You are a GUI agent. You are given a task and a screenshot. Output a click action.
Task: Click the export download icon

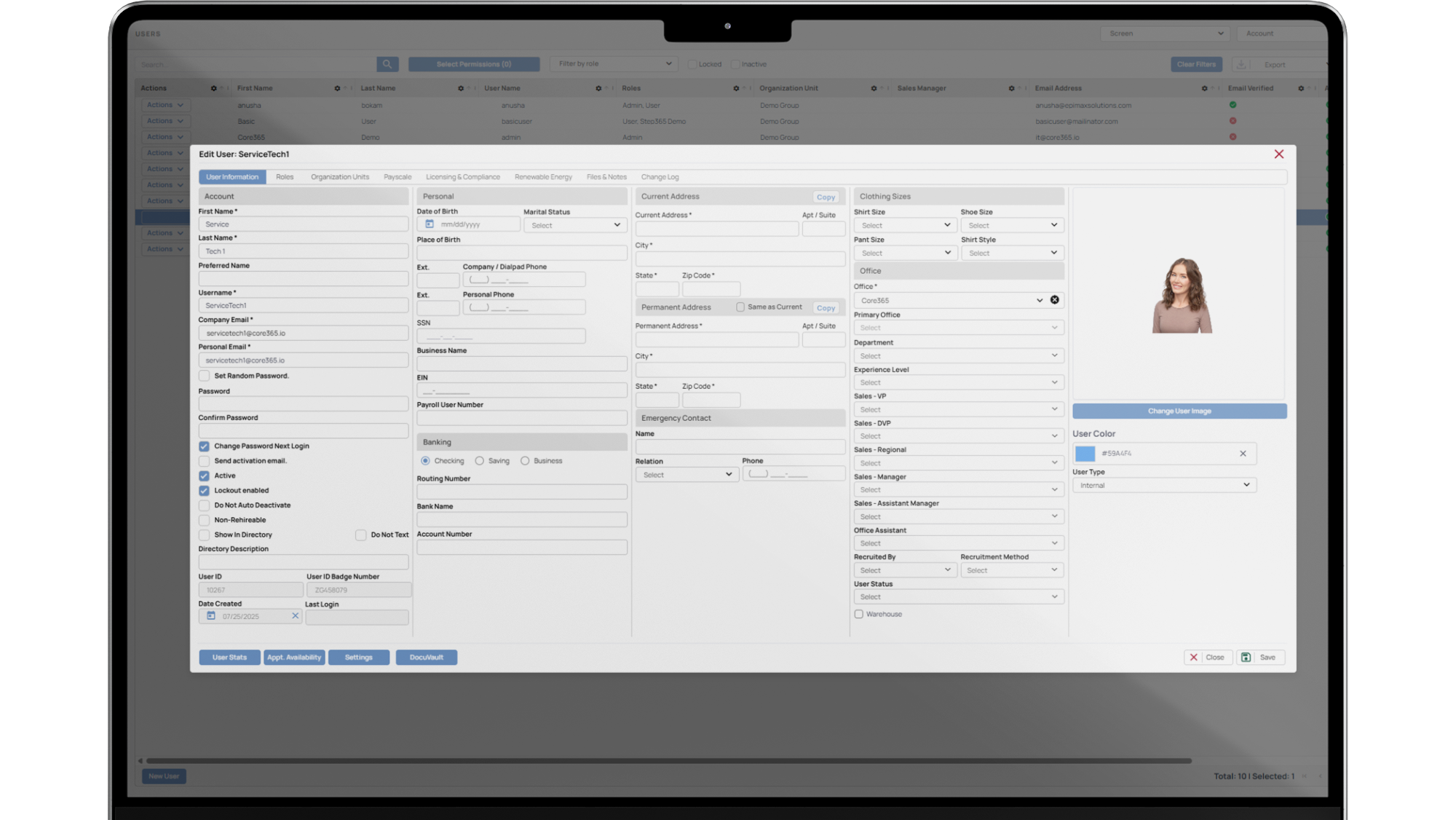point(1241,65)
